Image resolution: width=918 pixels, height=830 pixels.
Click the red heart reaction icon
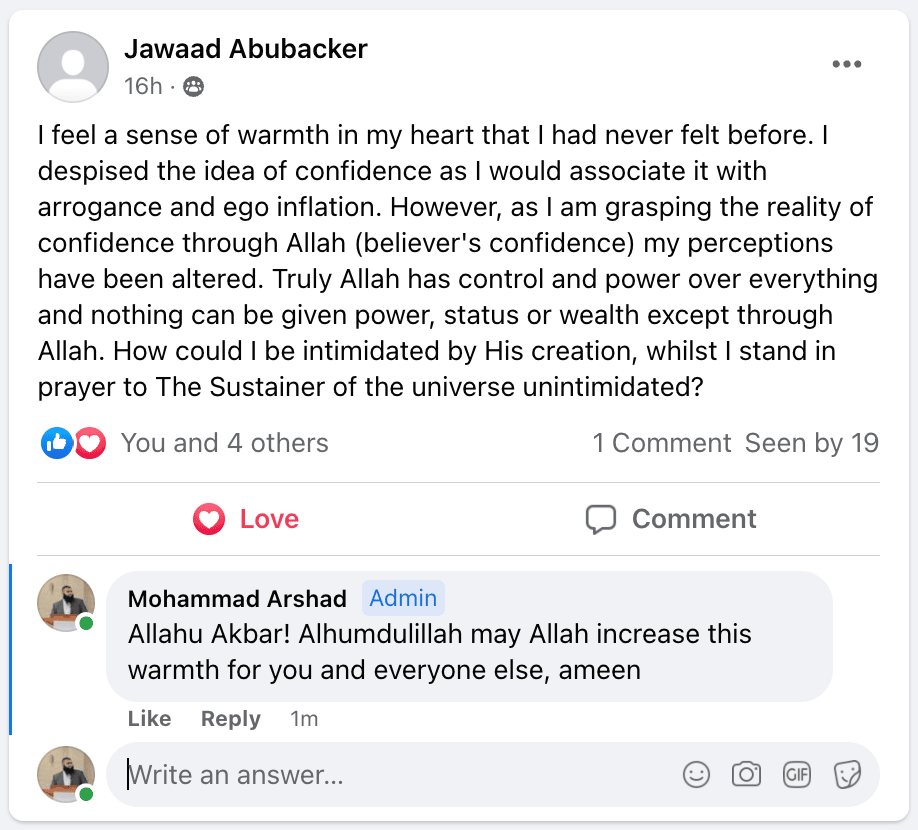90,443
